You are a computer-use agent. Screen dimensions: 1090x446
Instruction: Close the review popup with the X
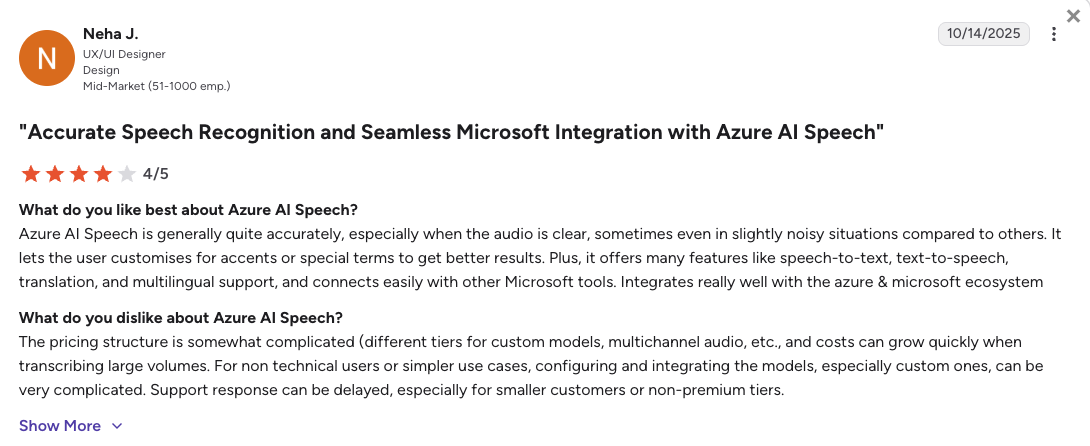pyautogui.click(x=1073, y=16)
